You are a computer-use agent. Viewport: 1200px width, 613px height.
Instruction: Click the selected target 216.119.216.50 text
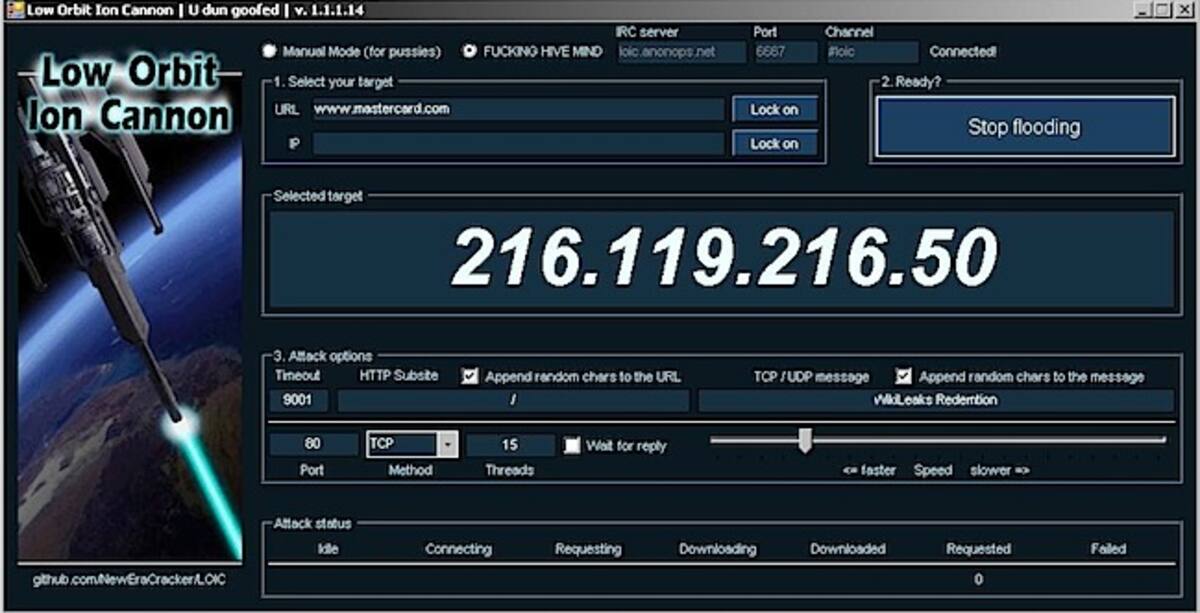point(725,258)
